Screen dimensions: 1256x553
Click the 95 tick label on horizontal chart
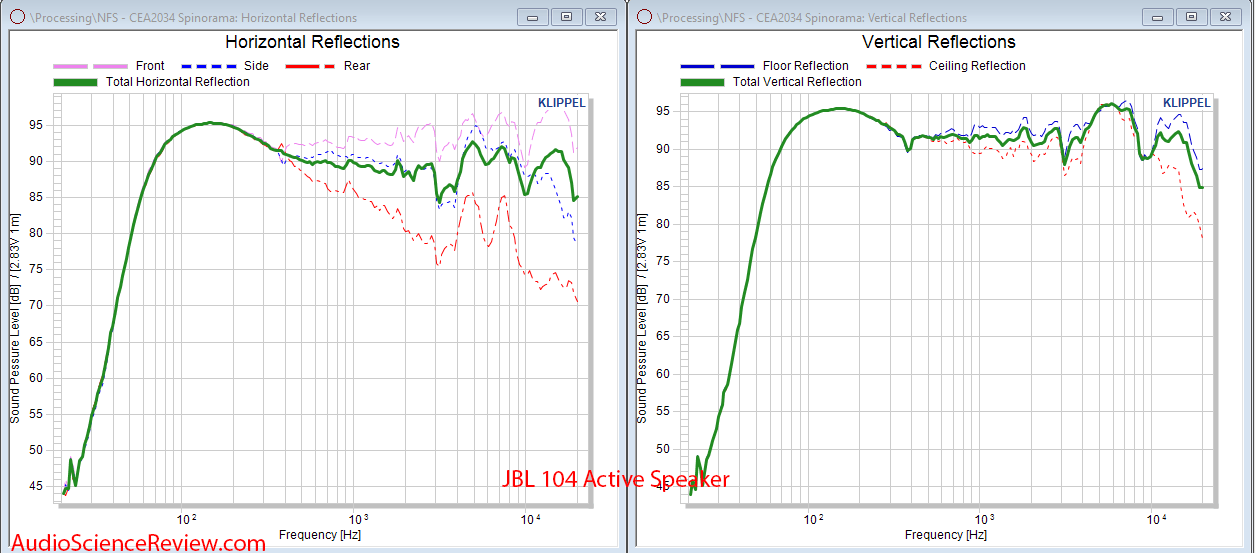(x=37, y=125)
